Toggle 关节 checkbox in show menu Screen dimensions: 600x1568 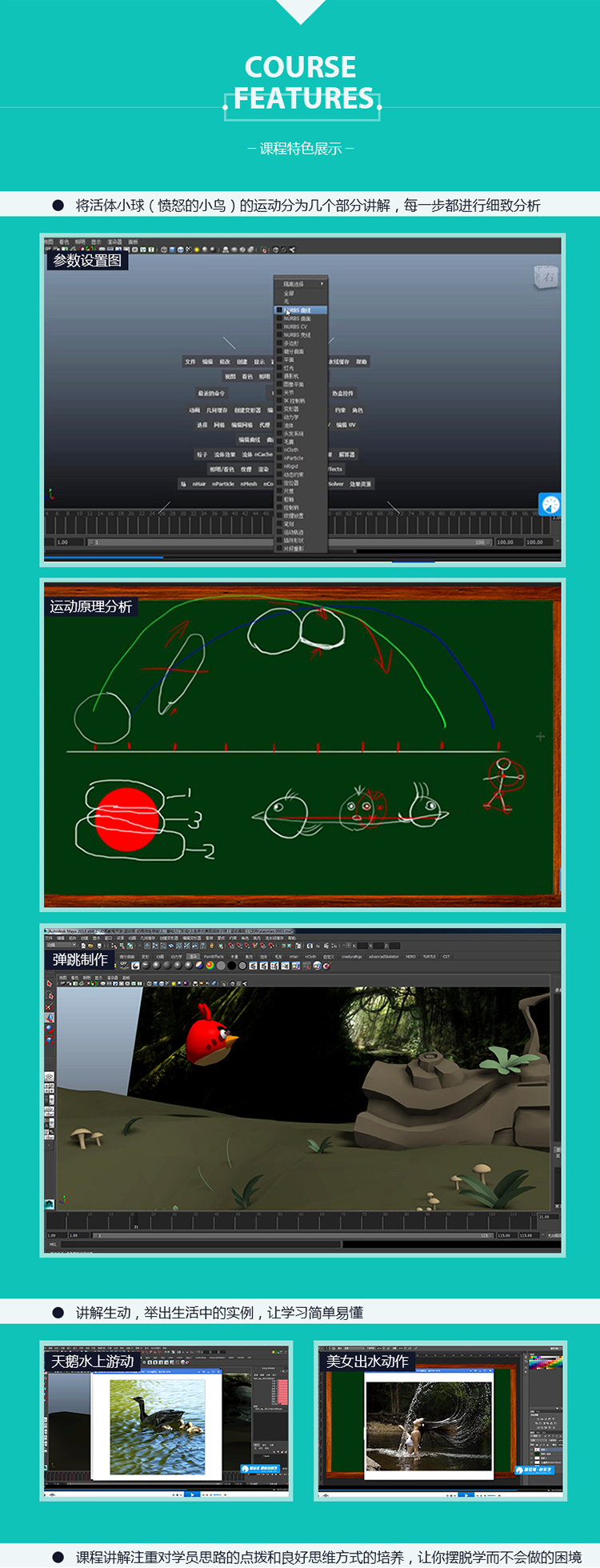coord(279,392)
